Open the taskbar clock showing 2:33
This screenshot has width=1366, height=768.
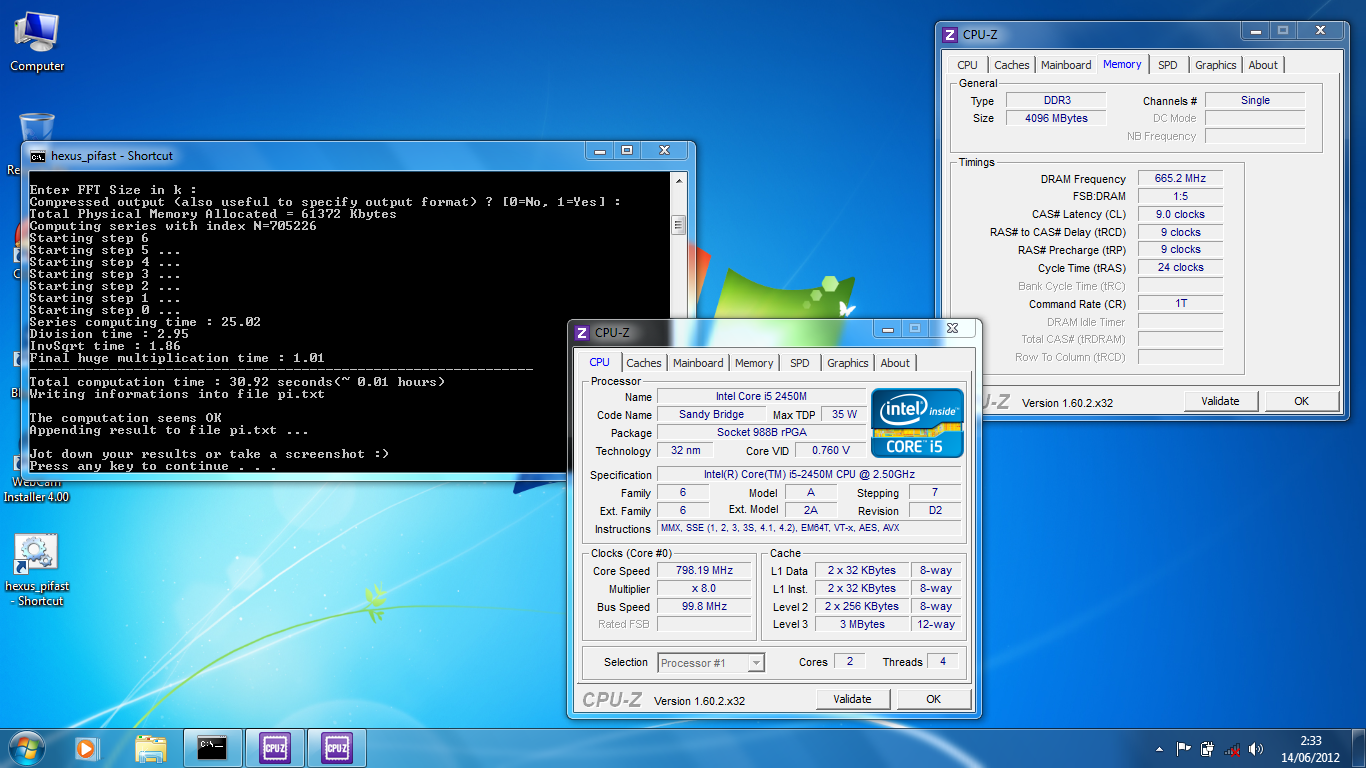click(1311, 749)
